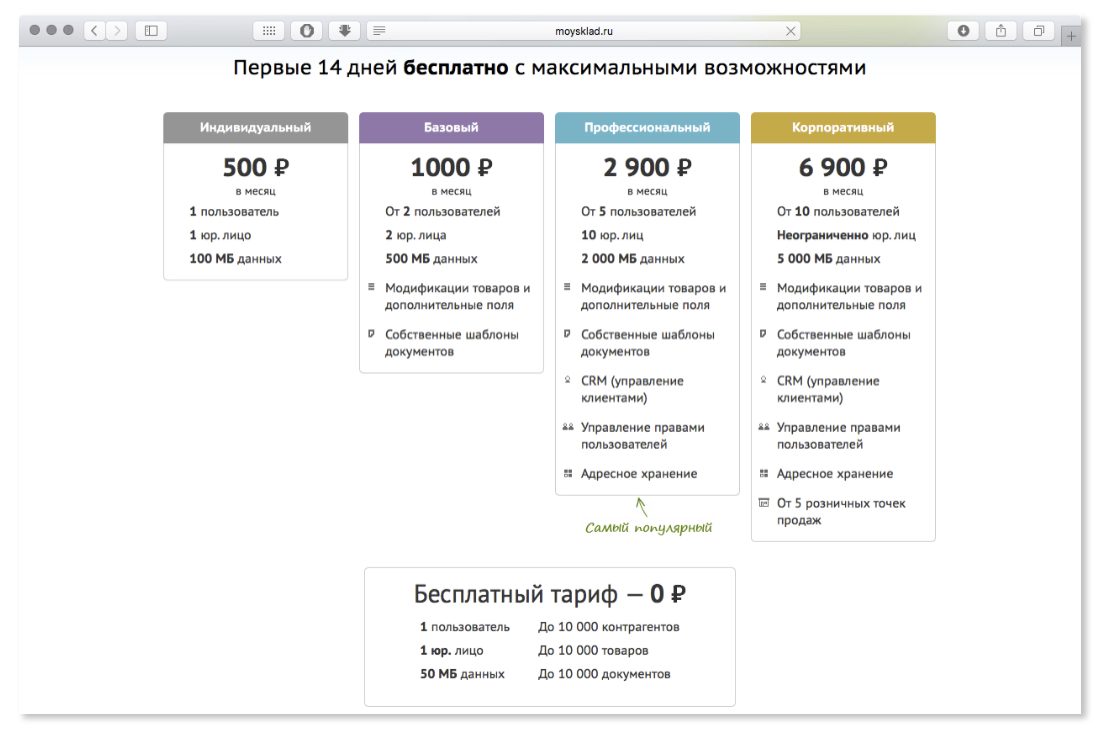Open the Top Sites grid icon
1100x731 pixels.
[269, 31]
